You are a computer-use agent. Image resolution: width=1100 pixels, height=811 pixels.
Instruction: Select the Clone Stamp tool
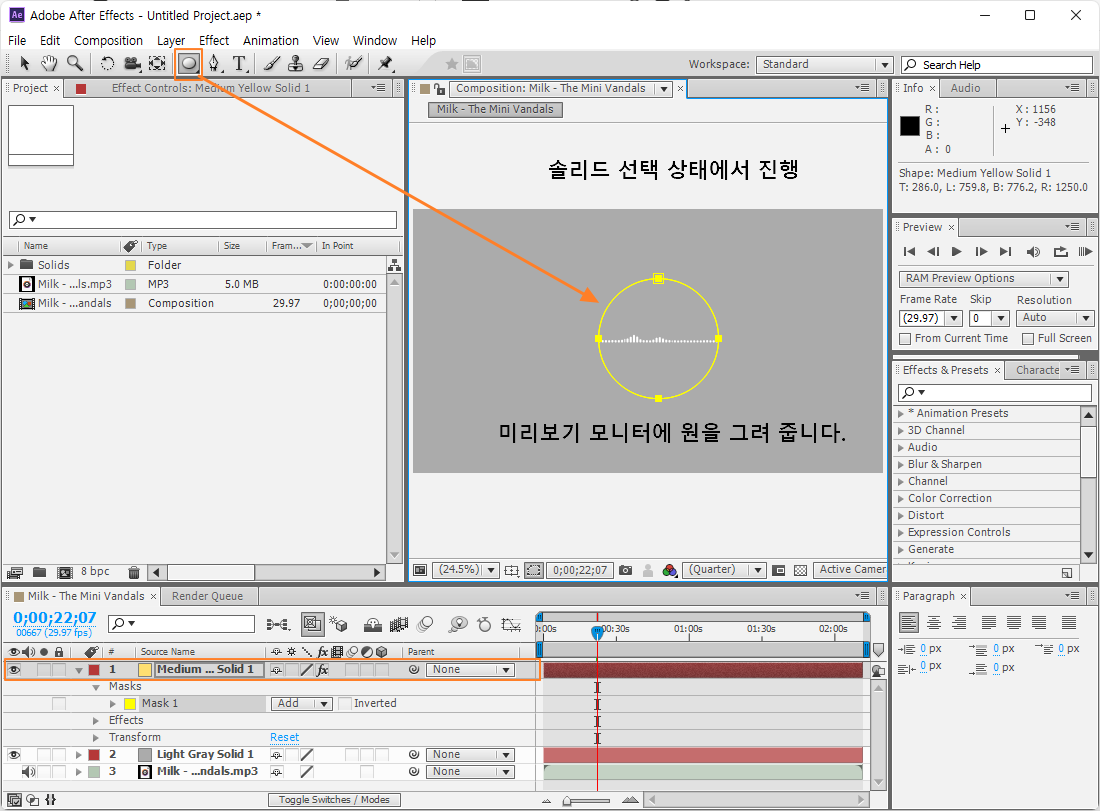[x=295, y=64]
